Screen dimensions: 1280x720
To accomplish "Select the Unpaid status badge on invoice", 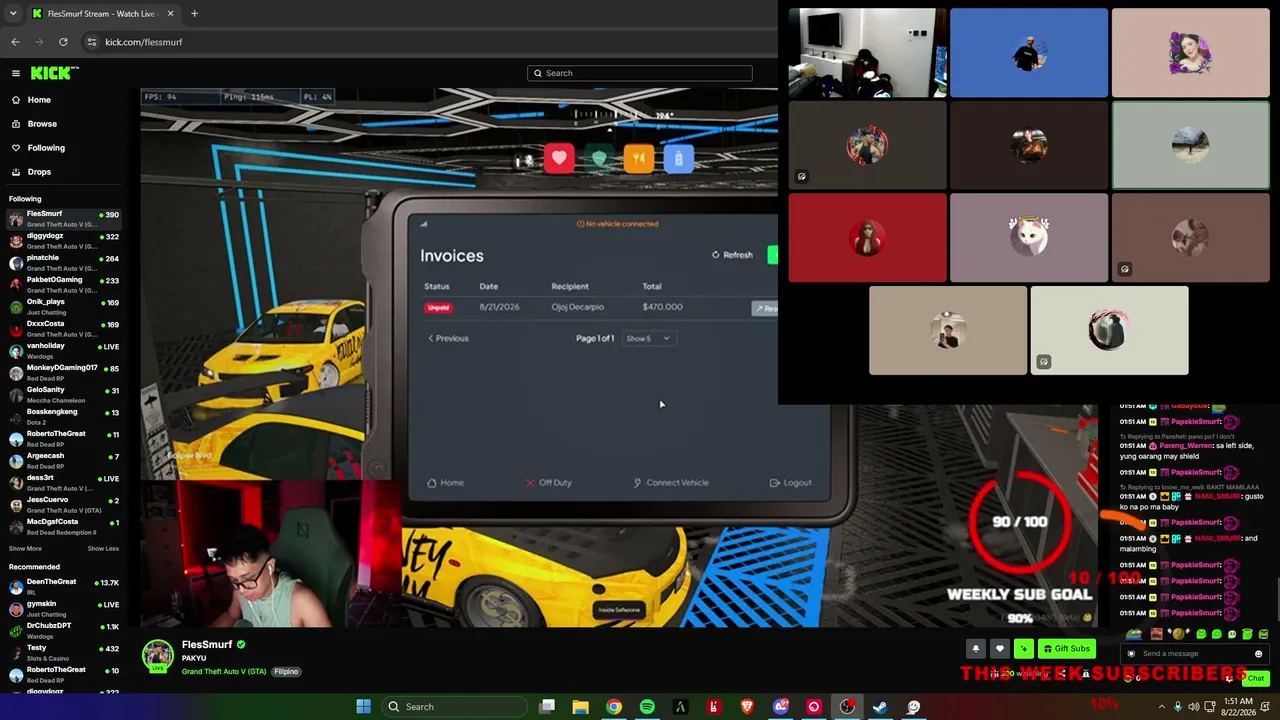I will click(x=438, y=307).
